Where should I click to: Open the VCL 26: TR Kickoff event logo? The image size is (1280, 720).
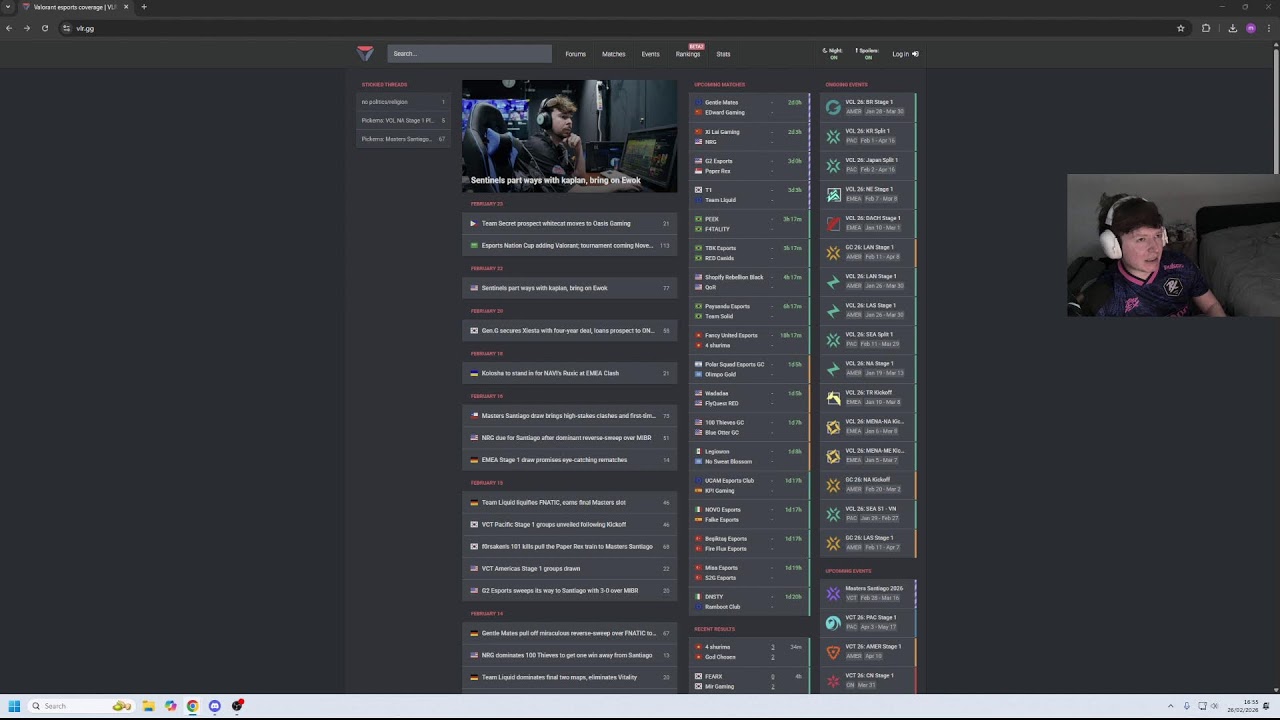tap(833, 397)
